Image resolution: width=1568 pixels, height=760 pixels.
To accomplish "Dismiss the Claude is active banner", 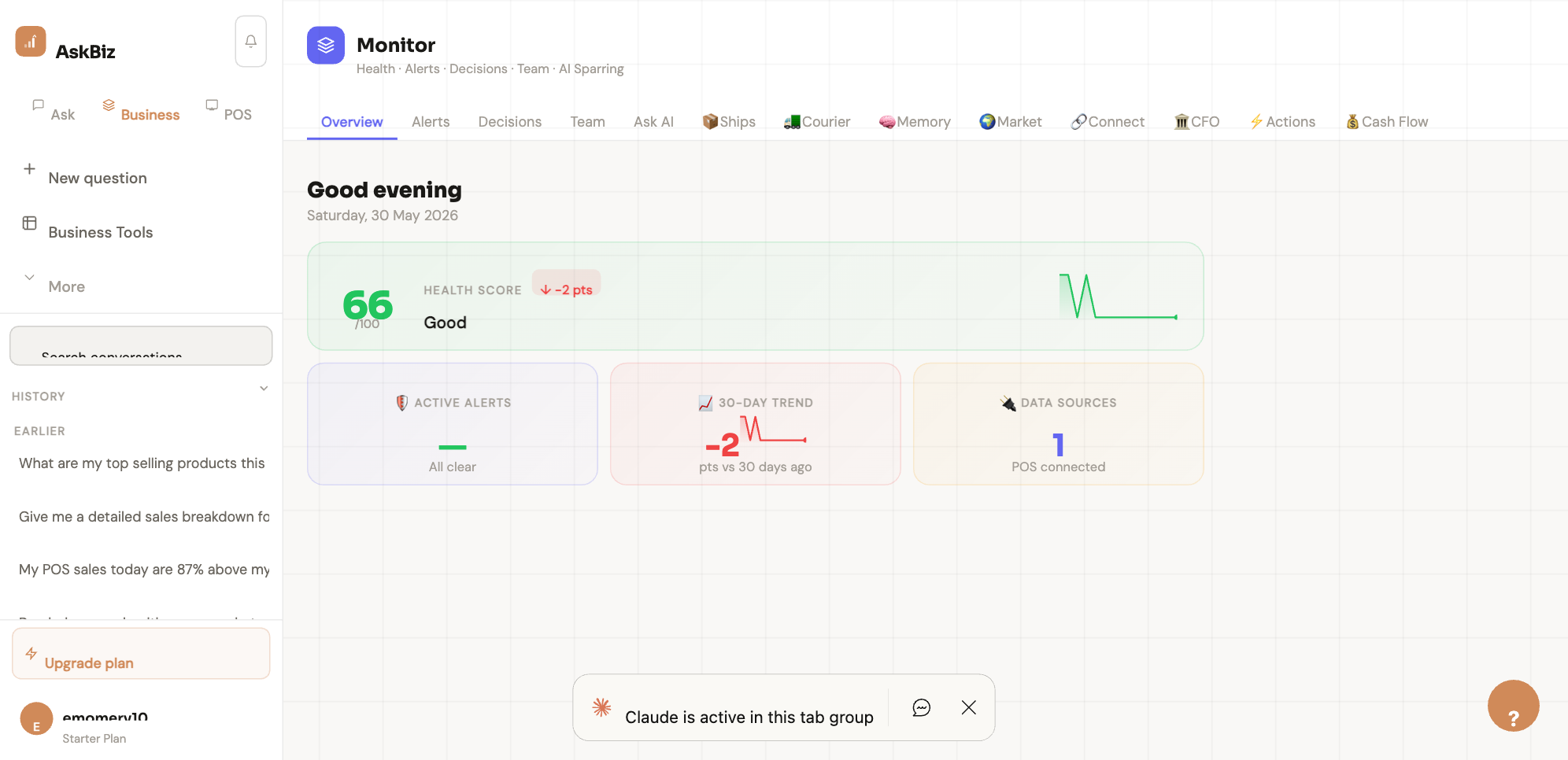I will point(968,707).
